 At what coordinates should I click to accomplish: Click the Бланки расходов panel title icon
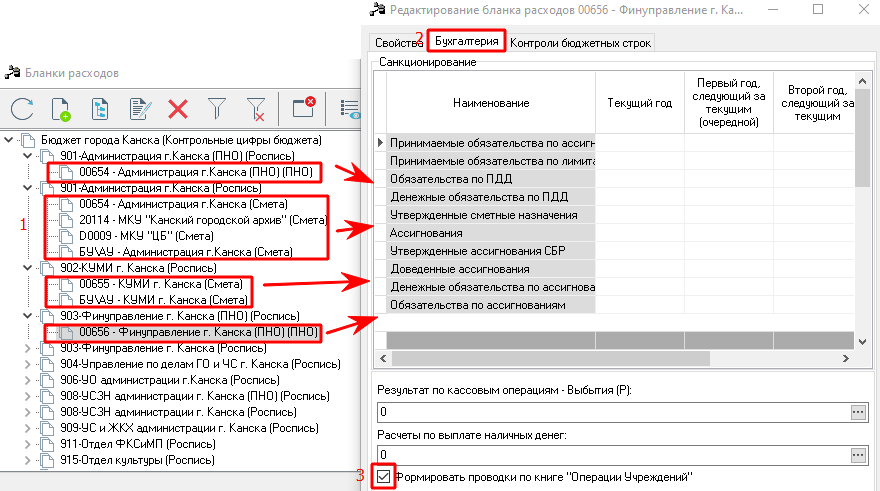(x=12, y=72)
